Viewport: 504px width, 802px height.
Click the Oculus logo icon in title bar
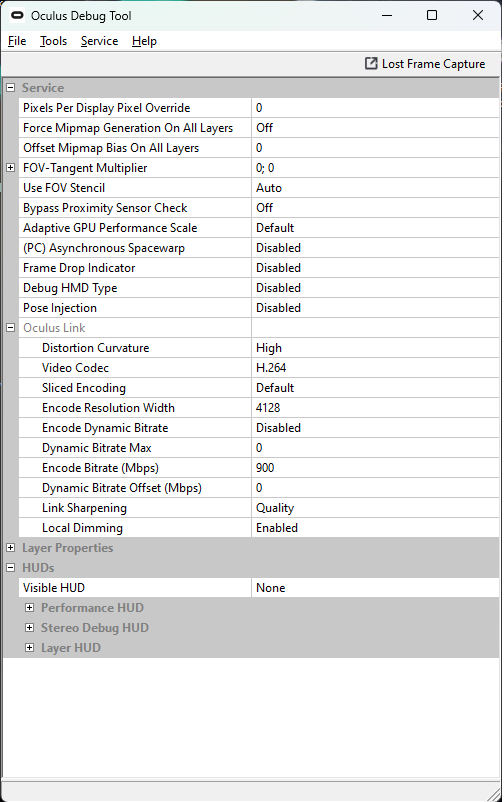click(17, 15)
